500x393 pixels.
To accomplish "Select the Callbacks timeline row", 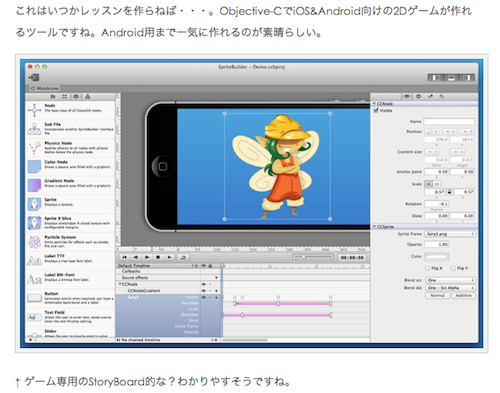I will coord(168,271).
